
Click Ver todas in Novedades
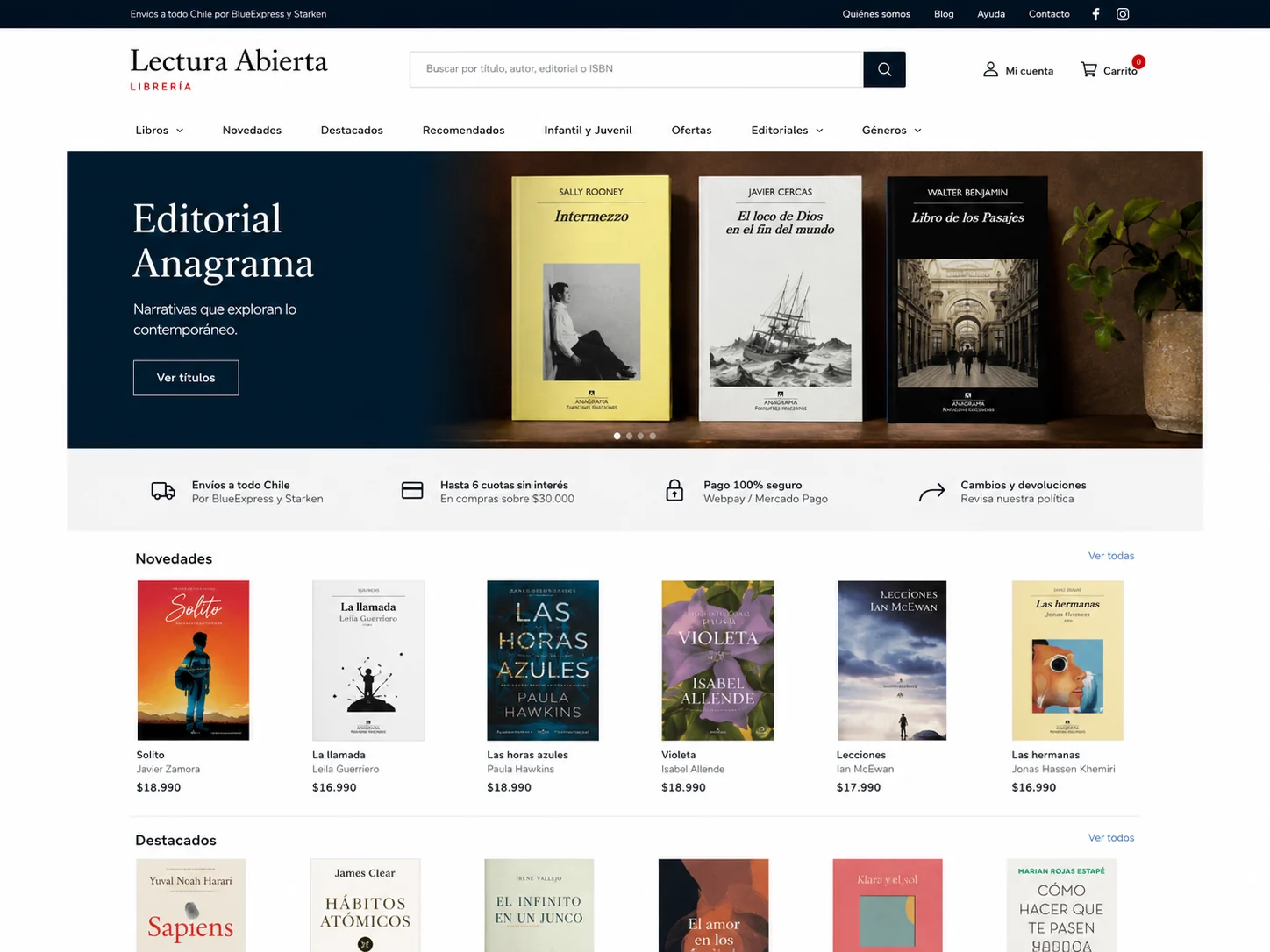pyautogui.click(x=1111, y=556)
